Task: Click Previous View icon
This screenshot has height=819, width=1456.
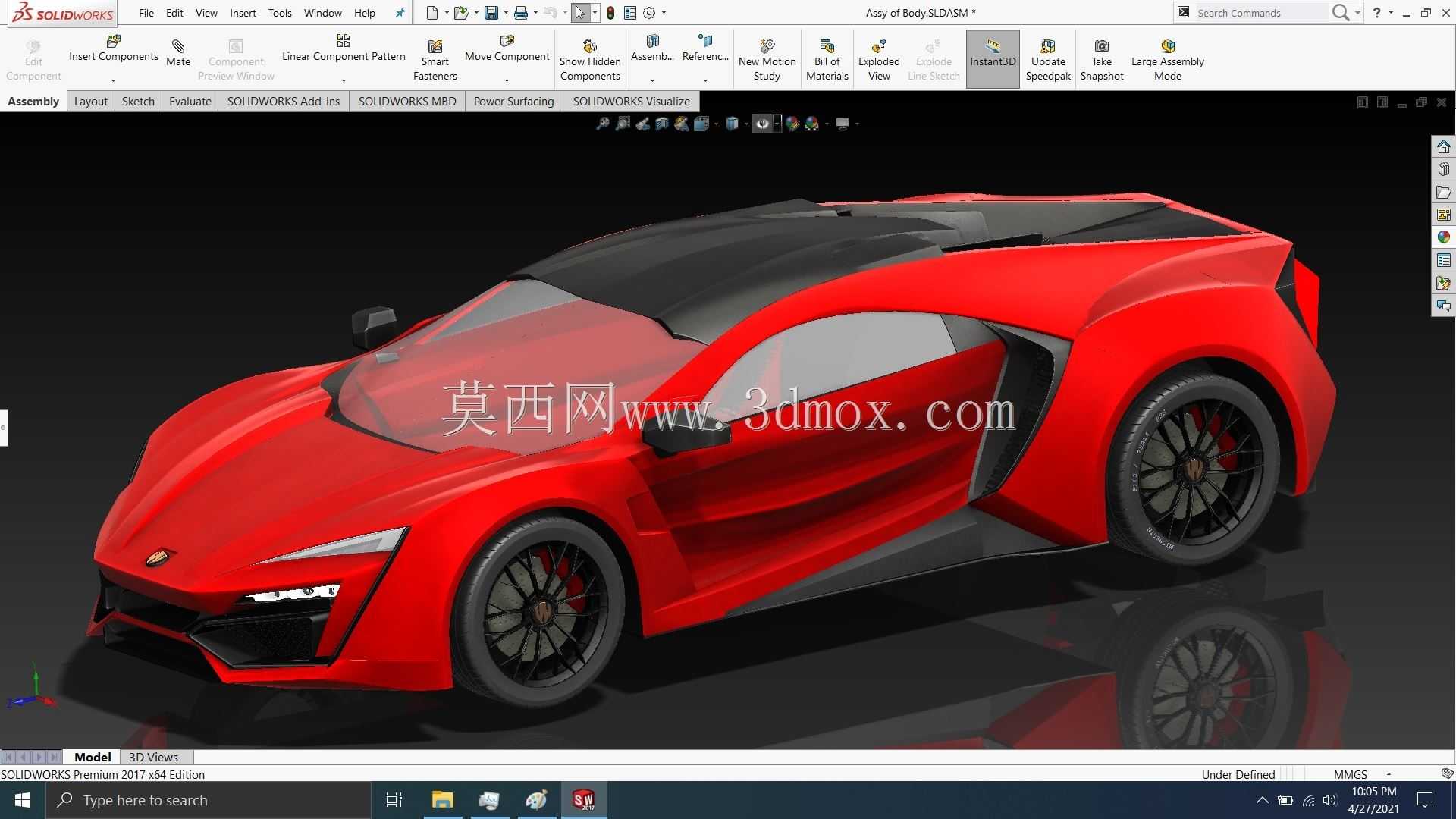Action: (x=642, y=124)
